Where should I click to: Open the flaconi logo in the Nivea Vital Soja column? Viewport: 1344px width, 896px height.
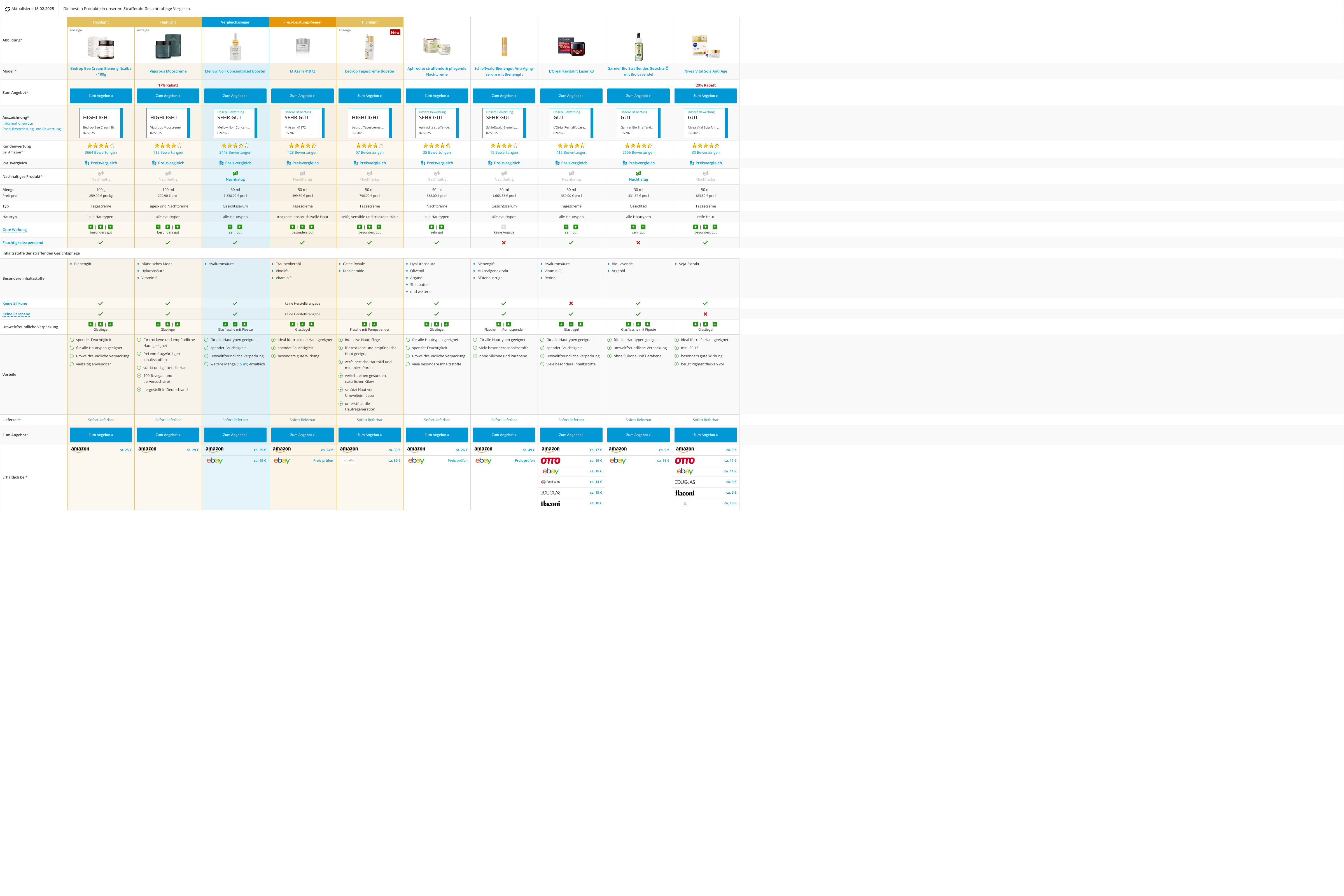685,493
